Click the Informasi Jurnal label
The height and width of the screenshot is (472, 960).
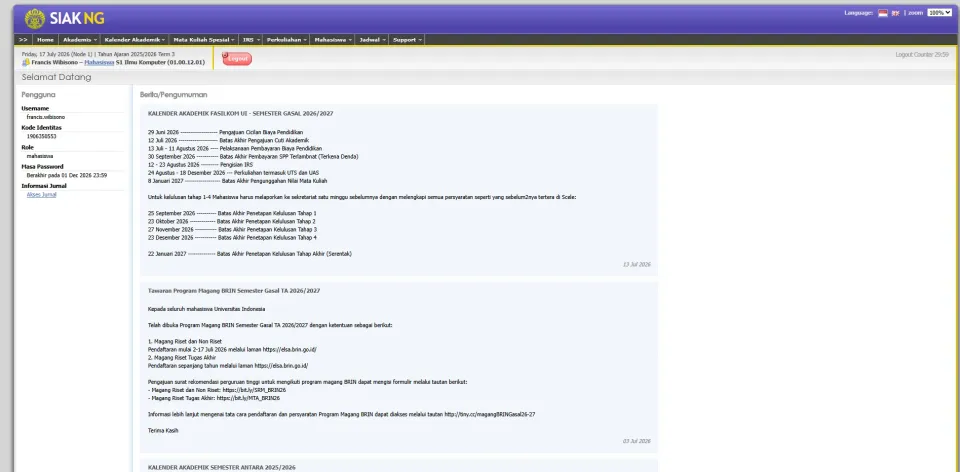tap(44, 185)
